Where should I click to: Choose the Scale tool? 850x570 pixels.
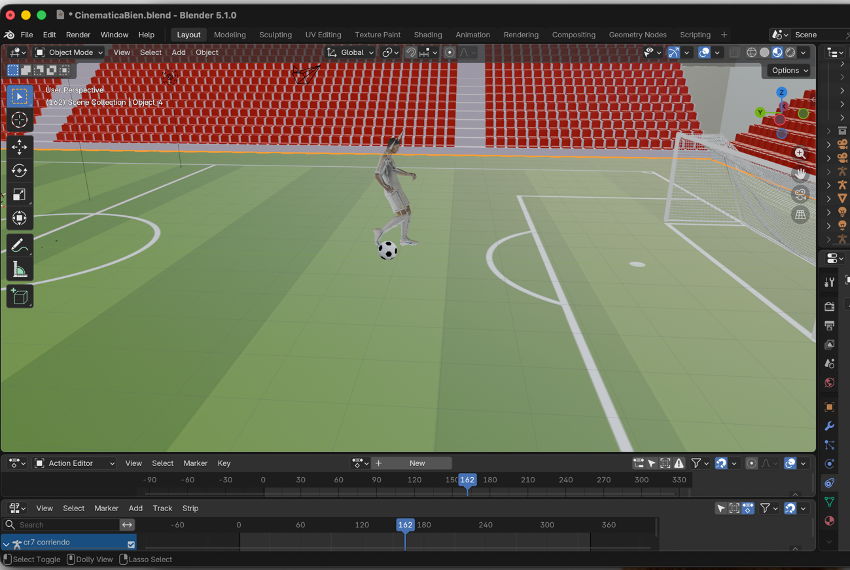(x=19, y=194)
